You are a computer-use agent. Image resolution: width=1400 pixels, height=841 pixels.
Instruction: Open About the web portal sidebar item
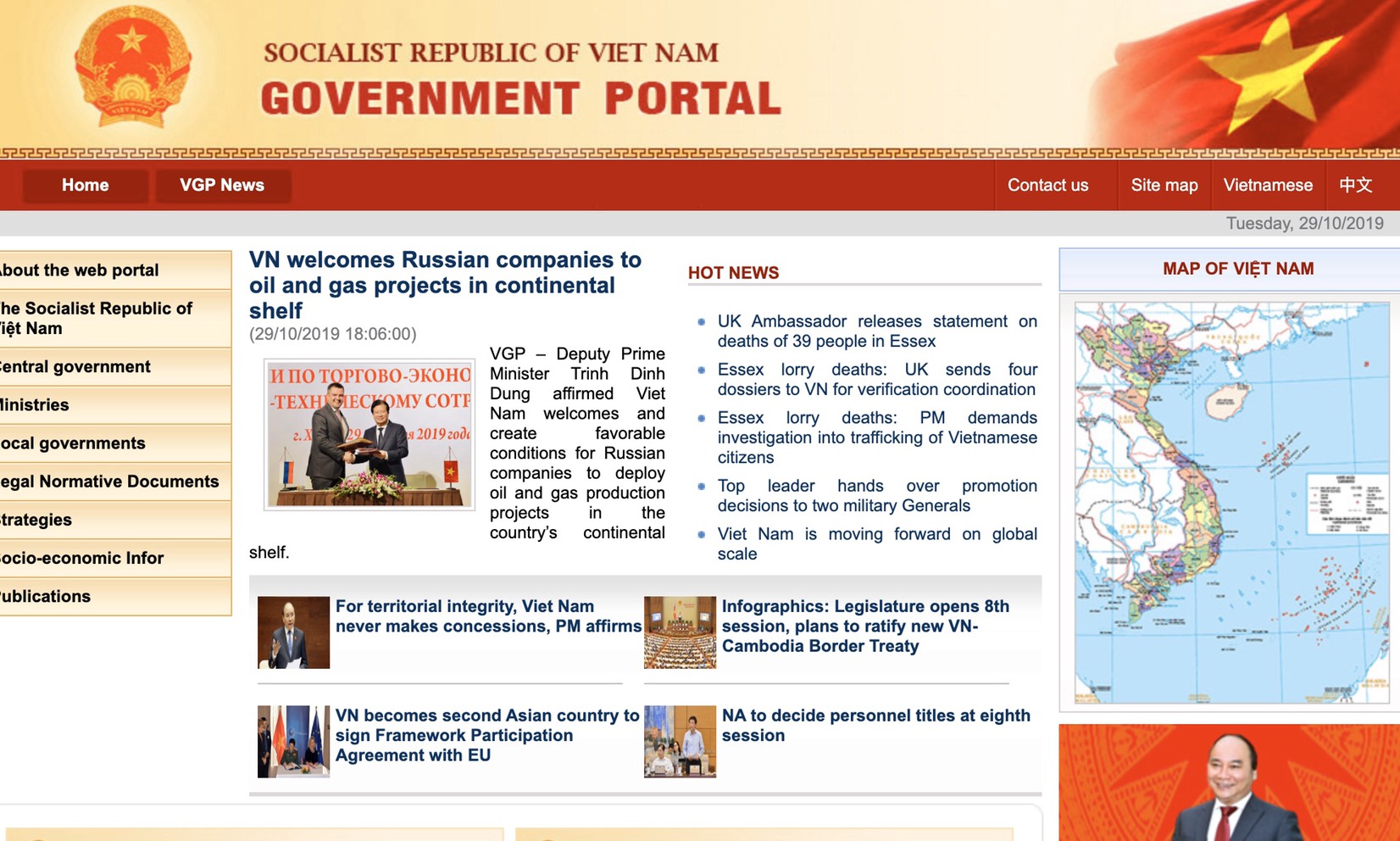pyautogui.click(x=114, y=270)
